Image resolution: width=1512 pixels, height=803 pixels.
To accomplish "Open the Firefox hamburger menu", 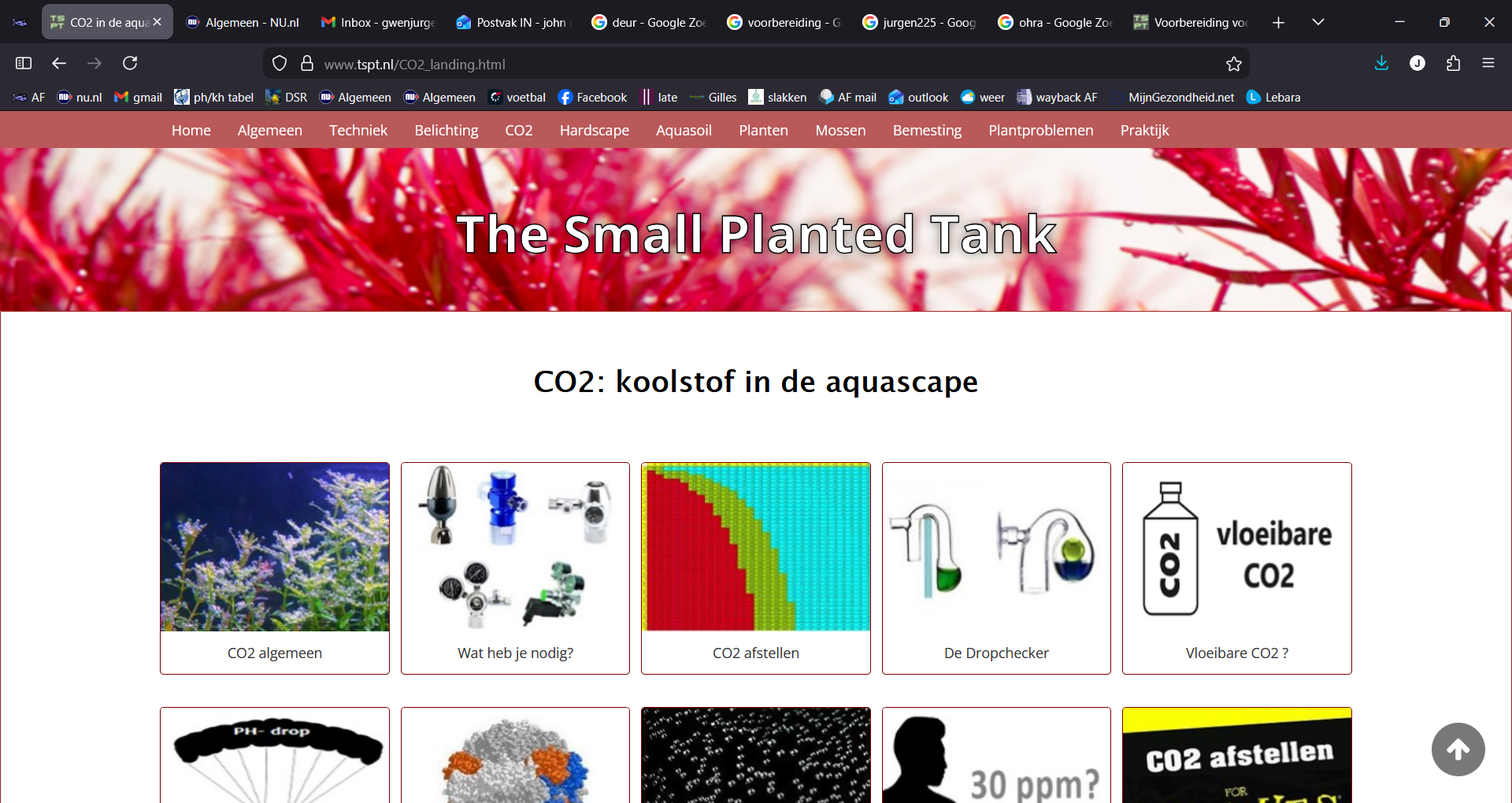I will [x=1488, y=63].
